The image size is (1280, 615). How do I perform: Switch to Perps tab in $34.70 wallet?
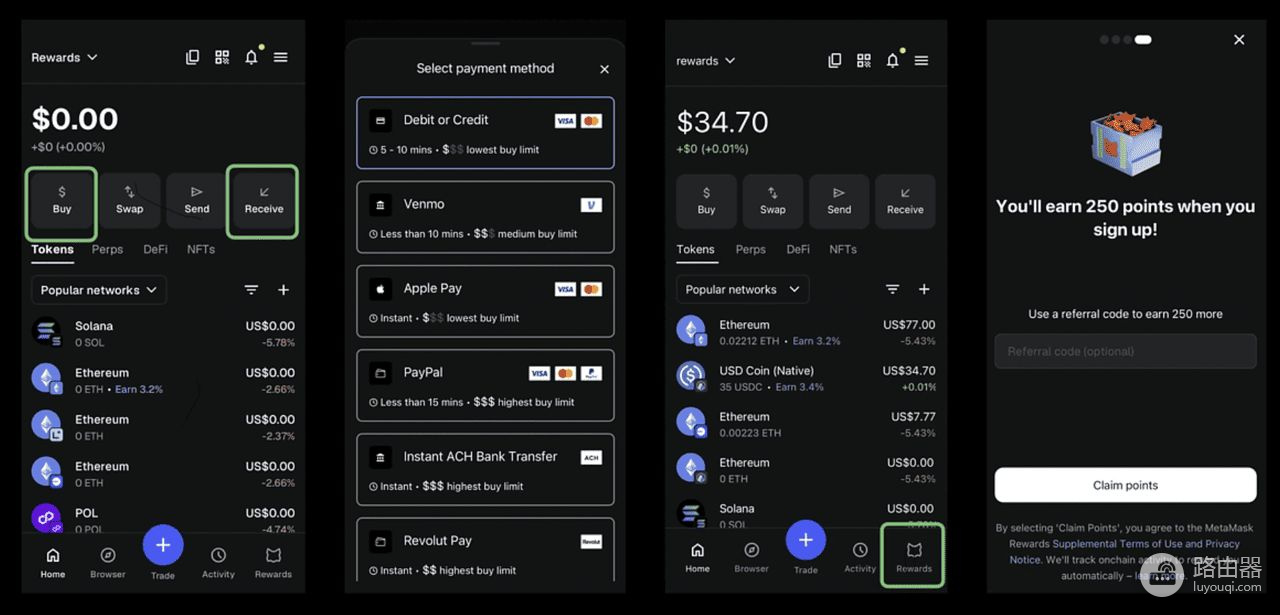point(750,249)
